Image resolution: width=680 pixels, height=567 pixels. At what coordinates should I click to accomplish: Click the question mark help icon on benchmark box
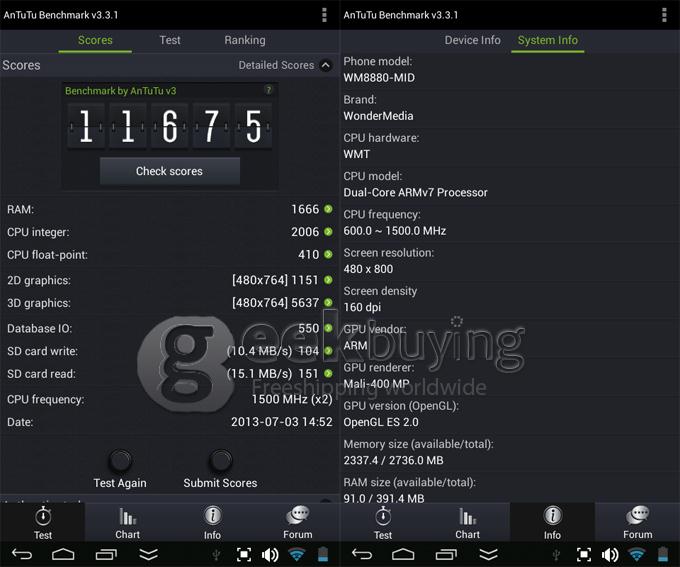point(268,90)
